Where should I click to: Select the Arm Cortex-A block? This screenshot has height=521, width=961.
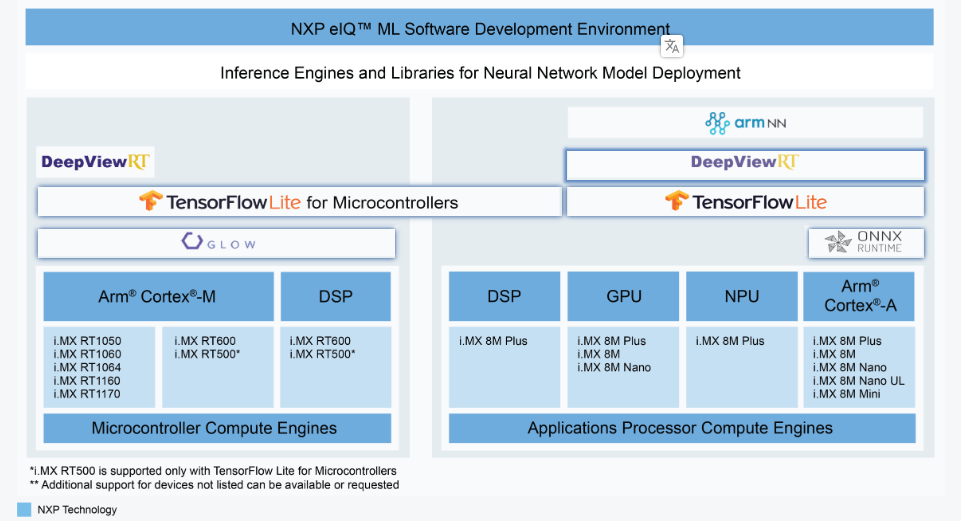pyautogui.click(x=859, y=297)
